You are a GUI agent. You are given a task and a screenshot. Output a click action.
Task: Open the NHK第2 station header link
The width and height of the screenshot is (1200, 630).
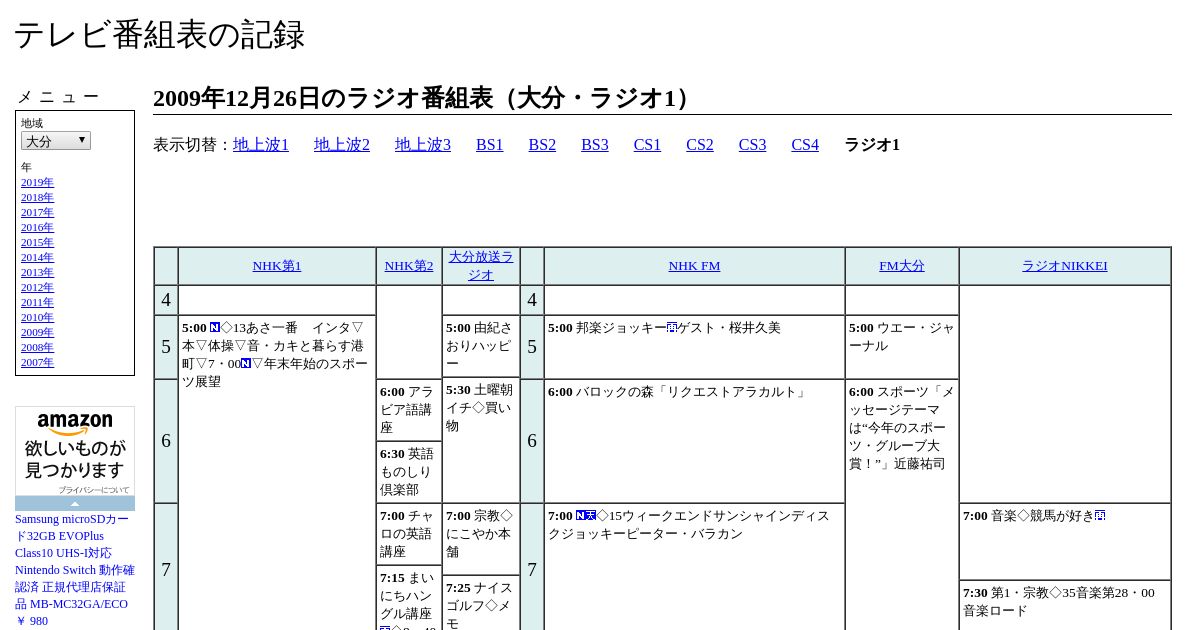pos(409,266)
